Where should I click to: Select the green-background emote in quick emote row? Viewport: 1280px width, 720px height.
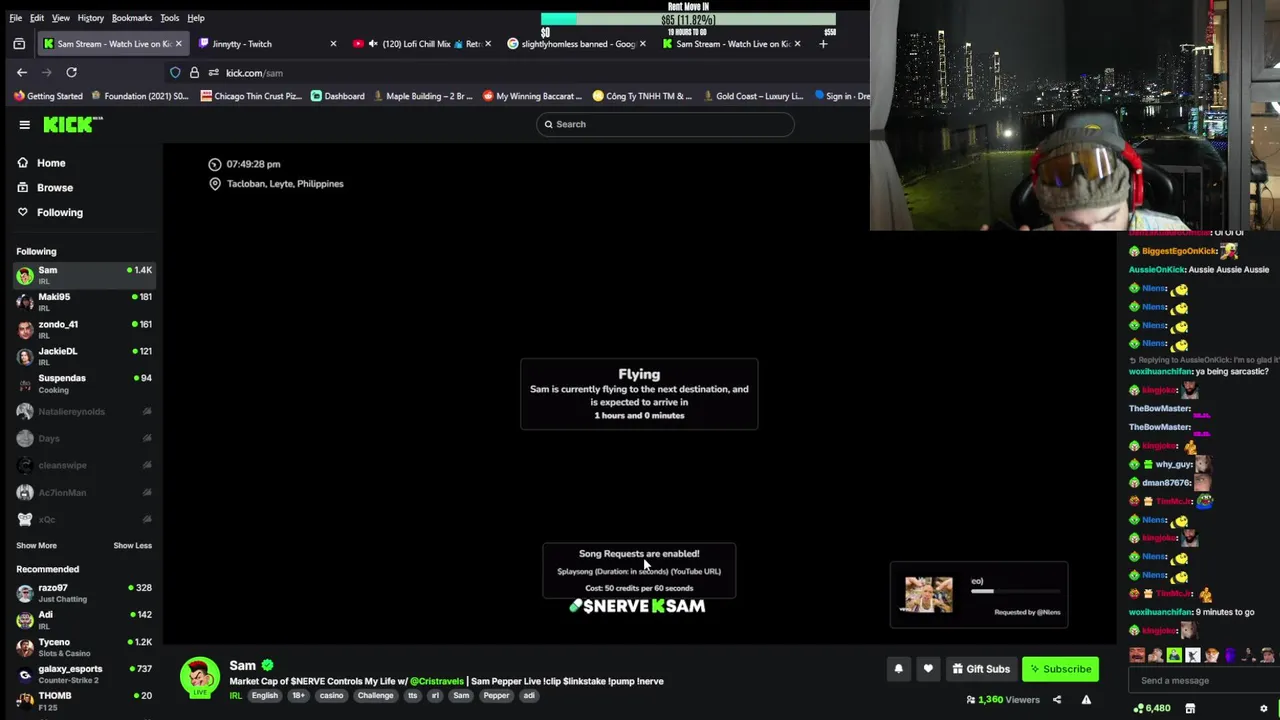(1174, 656)
